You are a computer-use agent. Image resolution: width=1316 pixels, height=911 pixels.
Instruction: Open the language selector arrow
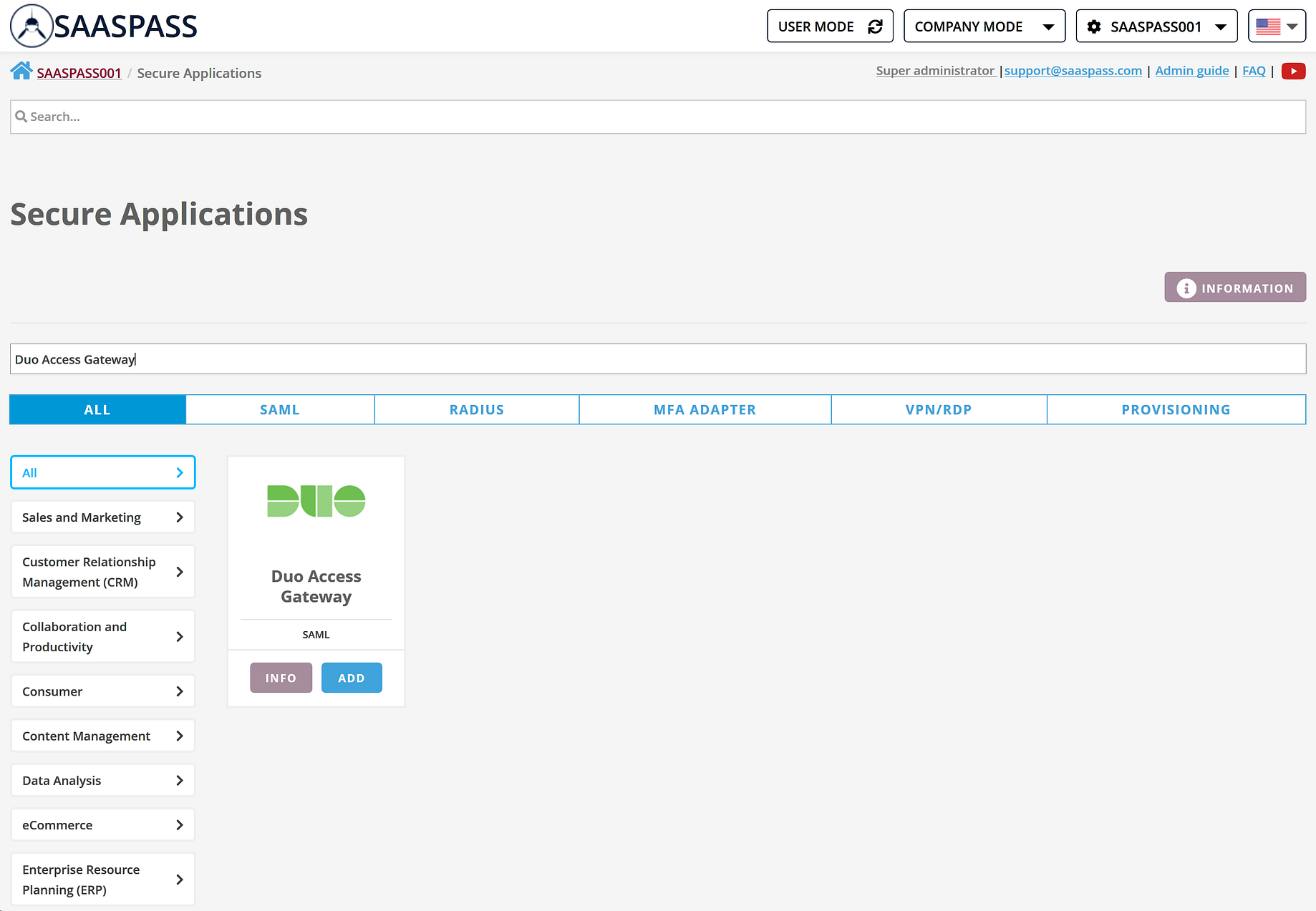(x=1292, y=26)
